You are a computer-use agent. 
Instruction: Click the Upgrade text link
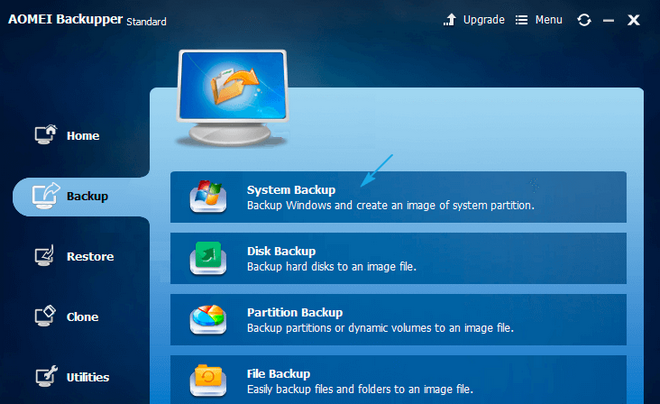click(484, 20)
